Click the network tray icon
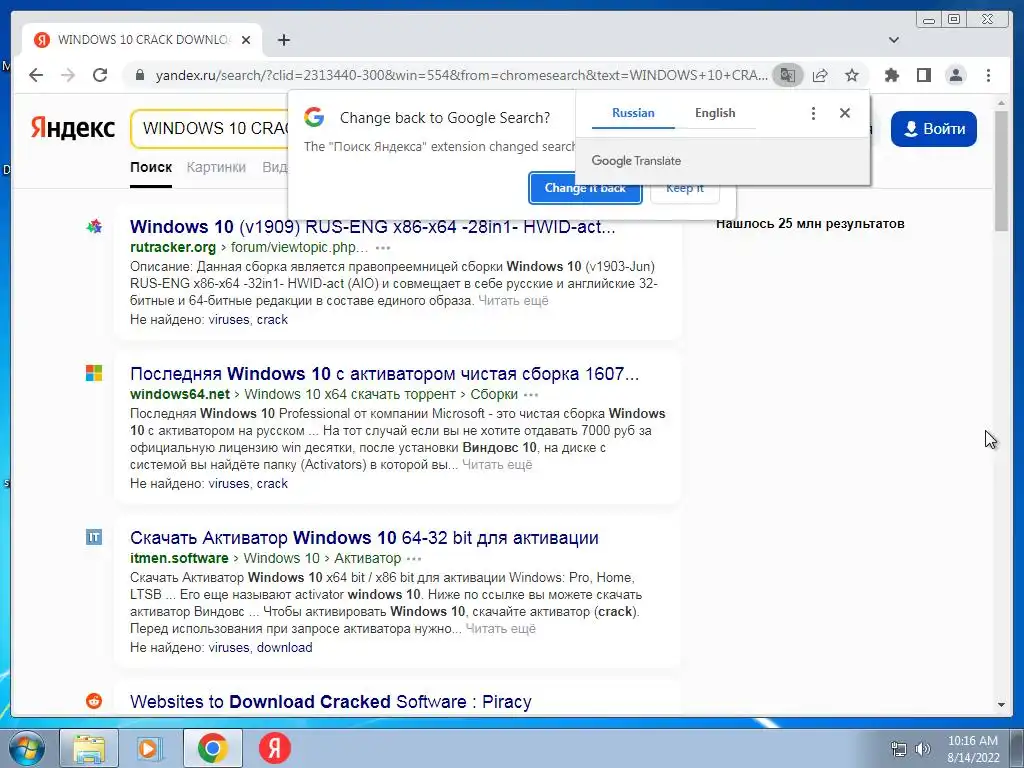 pyautogui.click(x=899, y=749)
